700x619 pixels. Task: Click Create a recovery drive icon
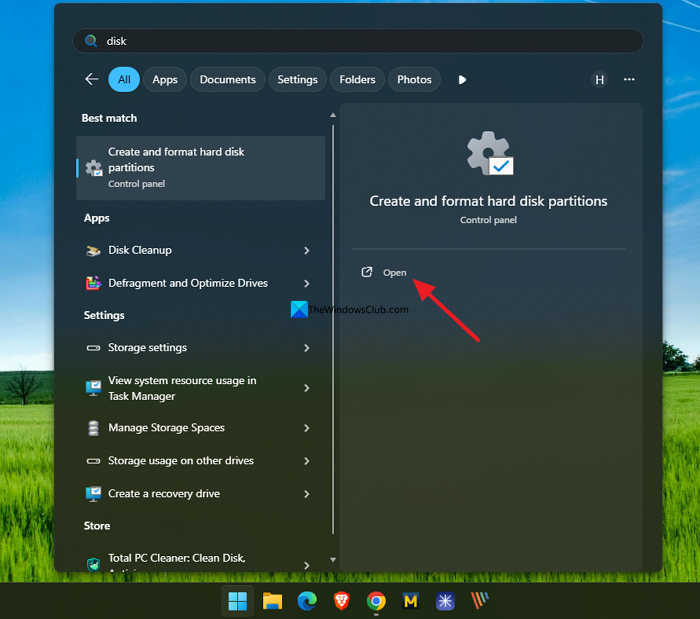pyautogui.click(x=93, y=494)
